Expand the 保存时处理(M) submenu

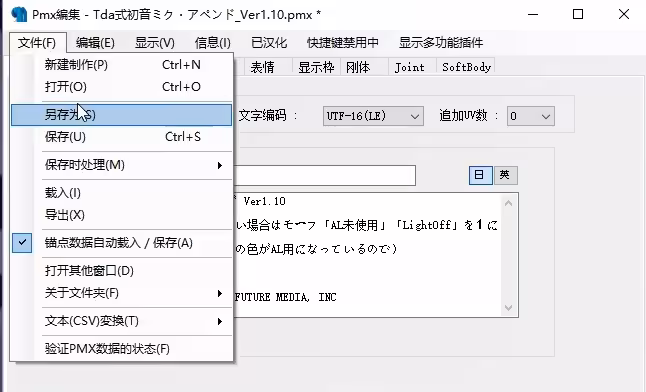pos(122,165)
